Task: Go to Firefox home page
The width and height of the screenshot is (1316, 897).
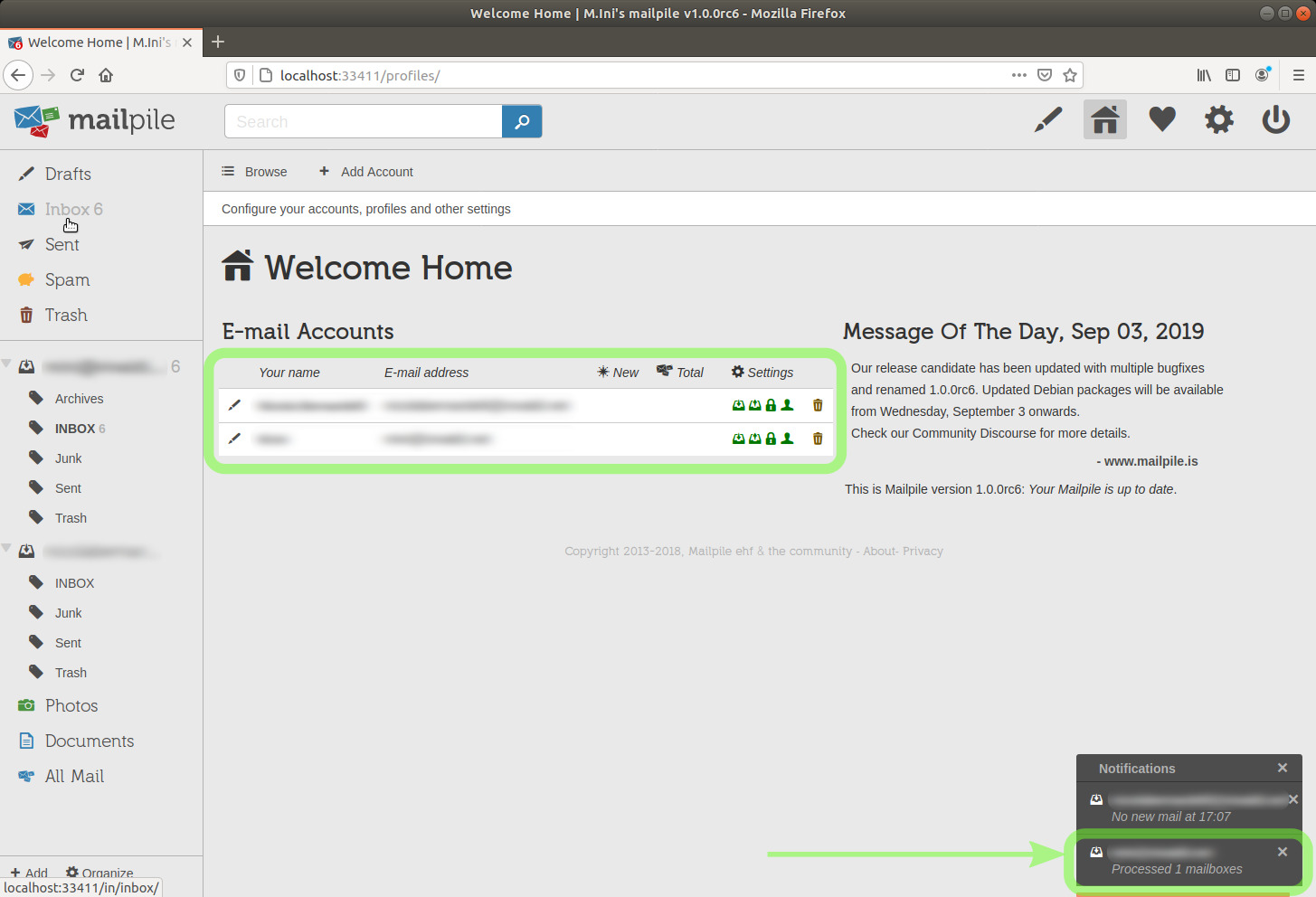Action: [106, 75]
